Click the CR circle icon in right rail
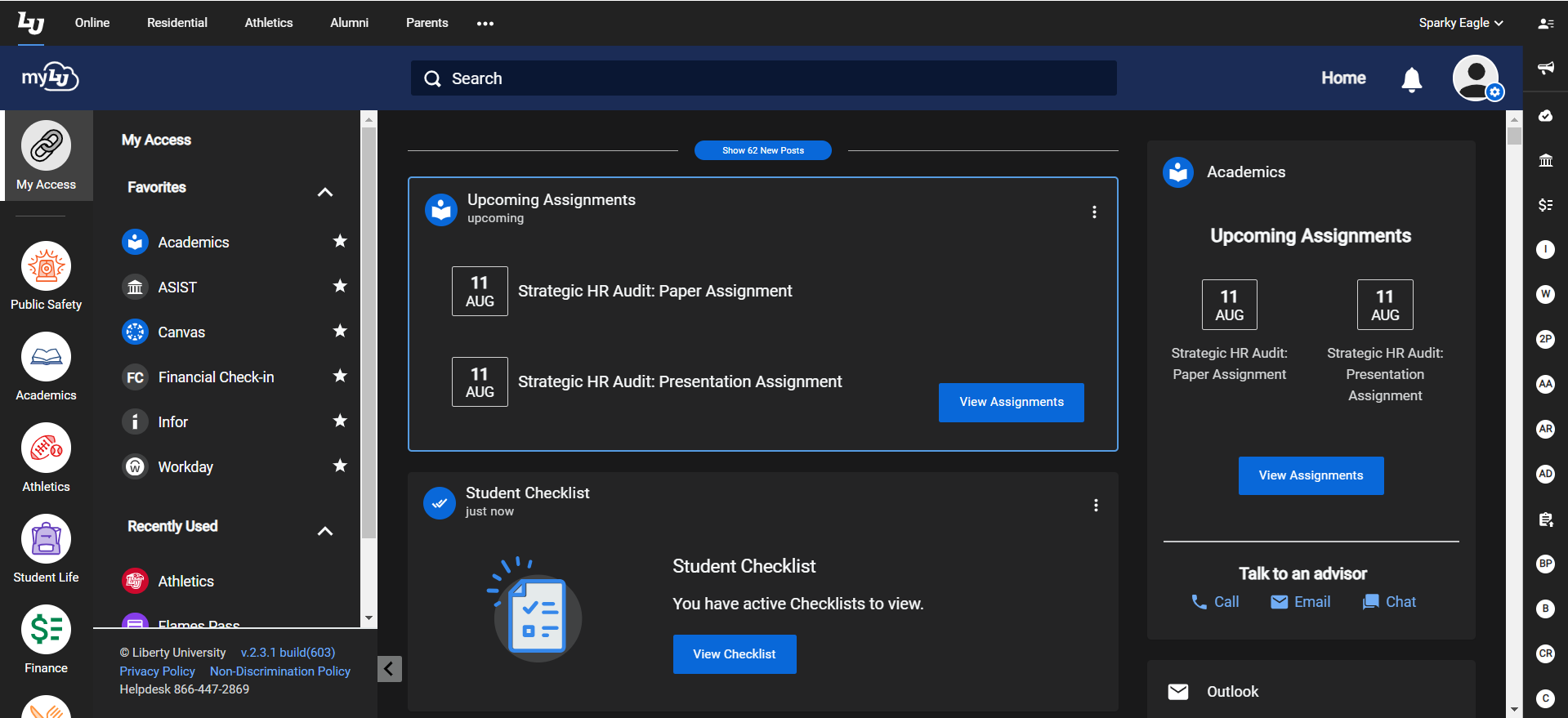The height and width of the screenshot is (718, 1568). (1545, 653)
